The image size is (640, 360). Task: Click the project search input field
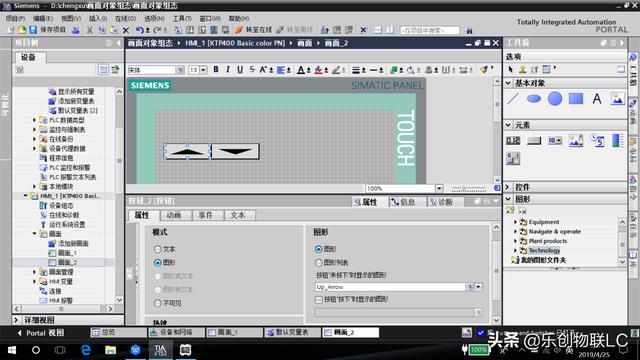[429, 30]
